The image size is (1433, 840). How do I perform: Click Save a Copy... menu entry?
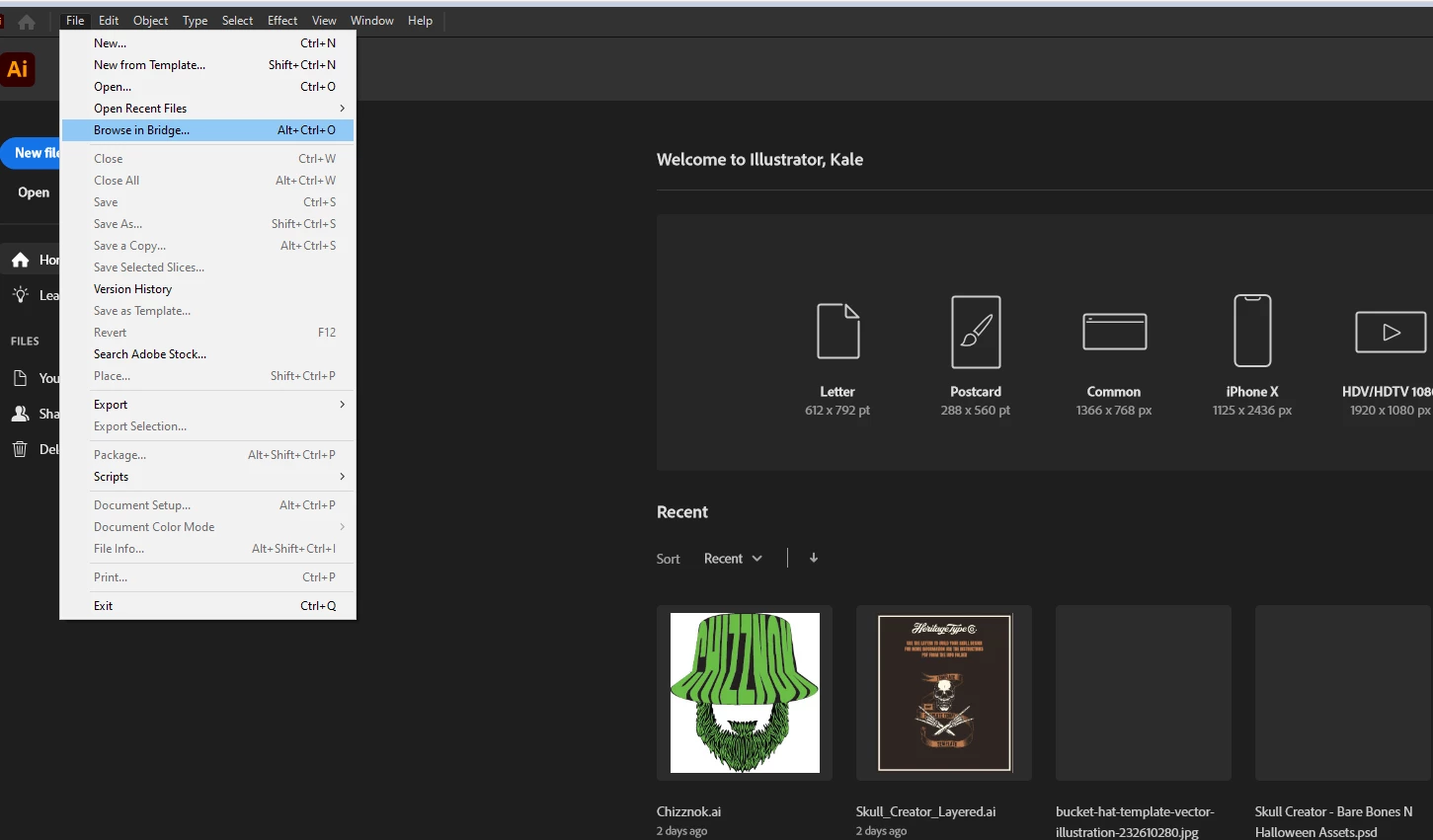[x=207, y=246]
